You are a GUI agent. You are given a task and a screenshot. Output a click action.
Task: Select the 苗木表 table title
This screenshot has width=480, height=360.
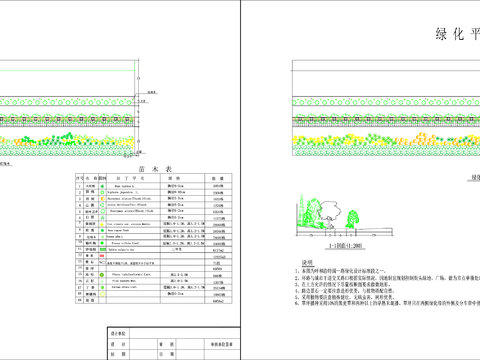(156, 169)
